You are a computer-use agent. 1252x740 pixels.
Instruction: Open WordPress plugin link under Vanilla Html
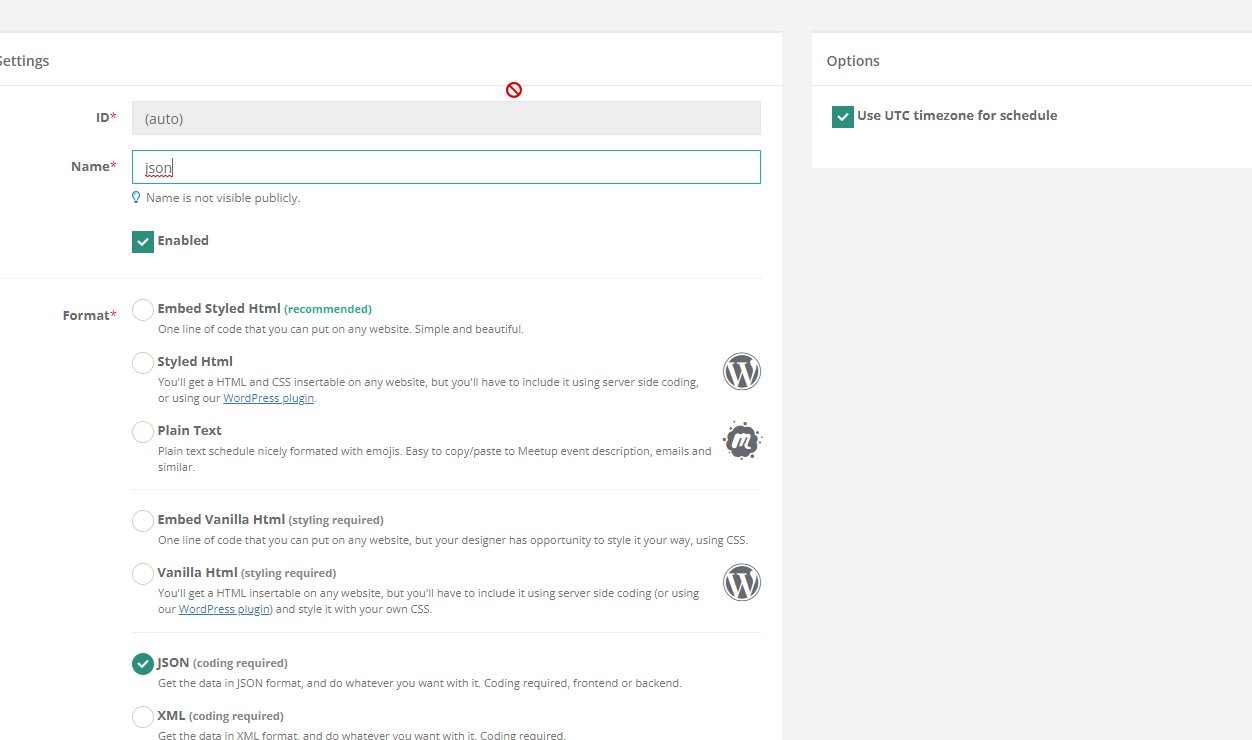coord(225,609)
